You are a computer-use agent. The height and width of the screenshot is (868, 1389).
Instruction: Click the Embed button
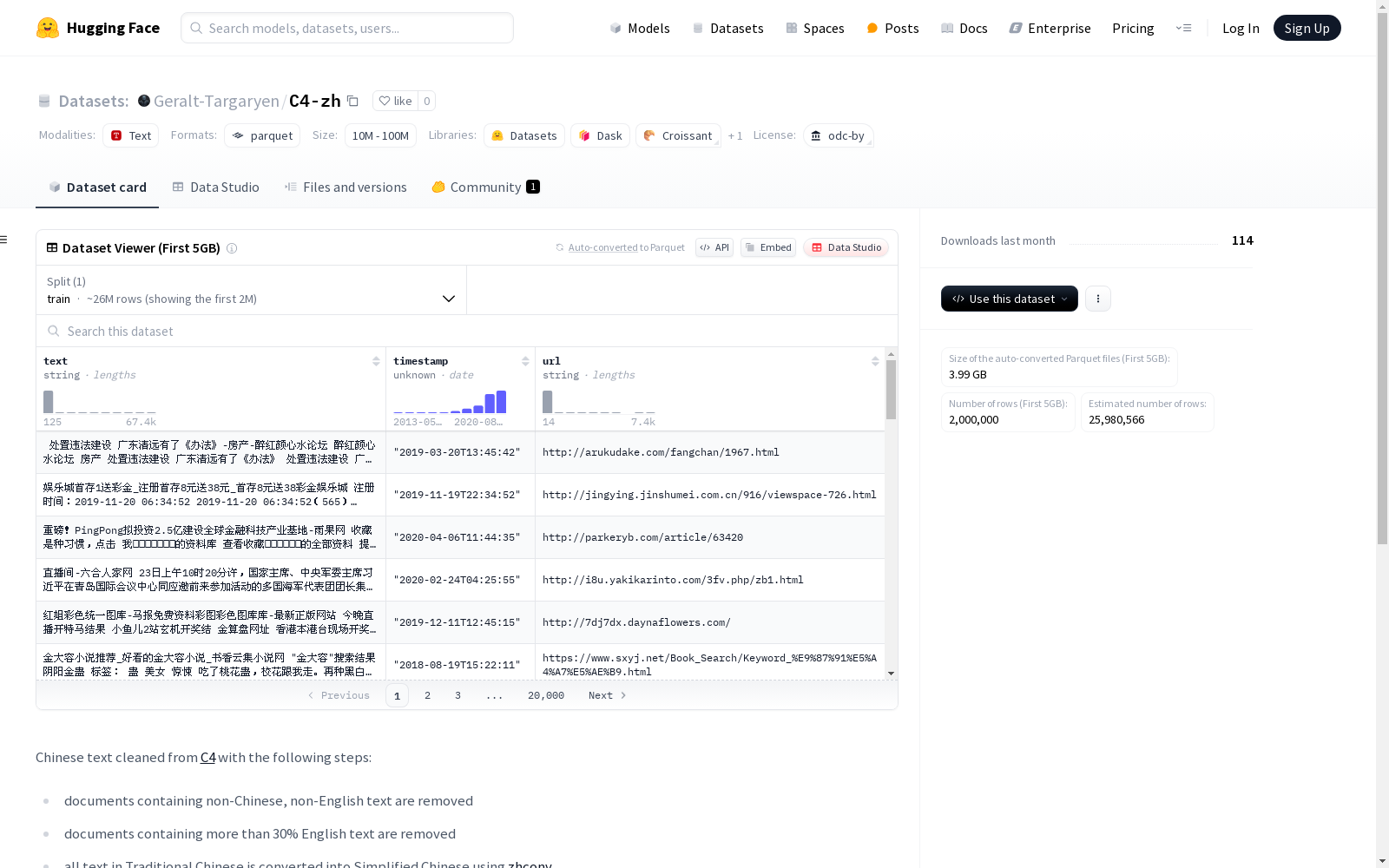[x=768, y=247]
